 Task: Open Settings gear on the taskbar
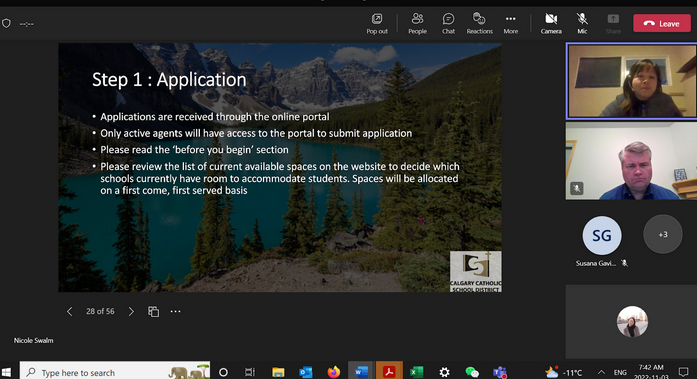(x=444, y=372)
